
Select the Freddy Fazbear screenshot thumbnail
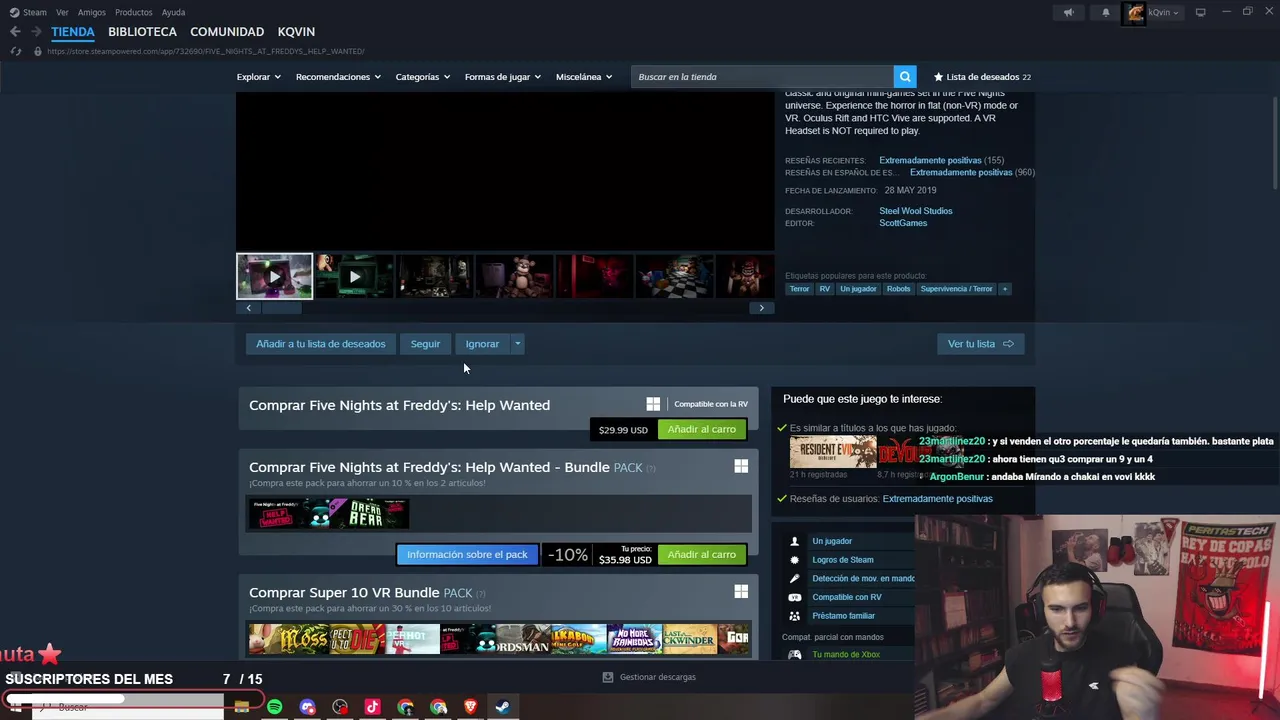coord(514,277)
